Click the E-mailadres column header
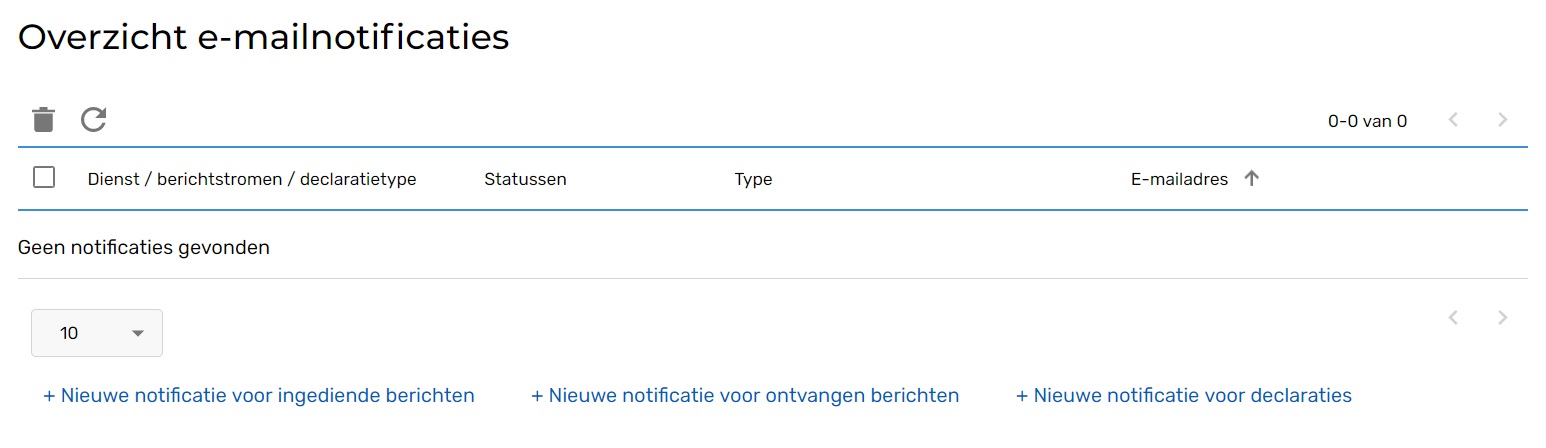 point(1179,180)
